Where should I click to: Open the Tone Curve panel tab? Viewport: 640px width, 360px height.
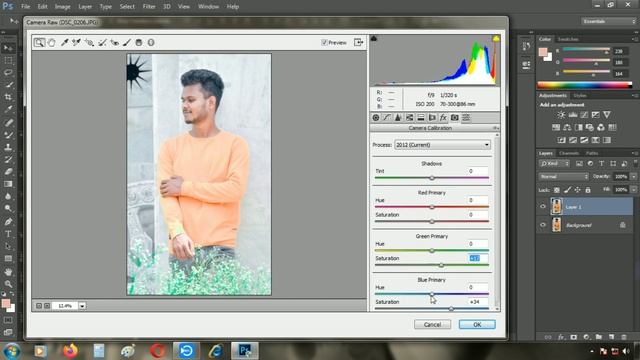coord(387,118)
